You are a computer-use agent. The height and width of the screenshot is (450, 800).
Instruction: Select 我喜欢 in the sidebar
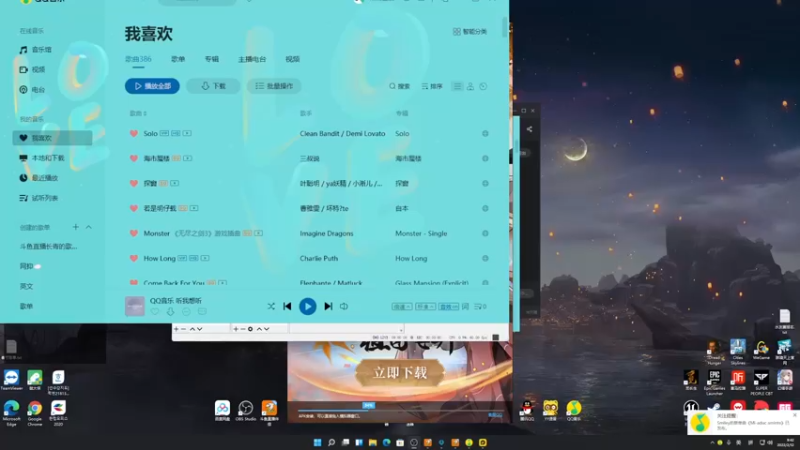53,138
